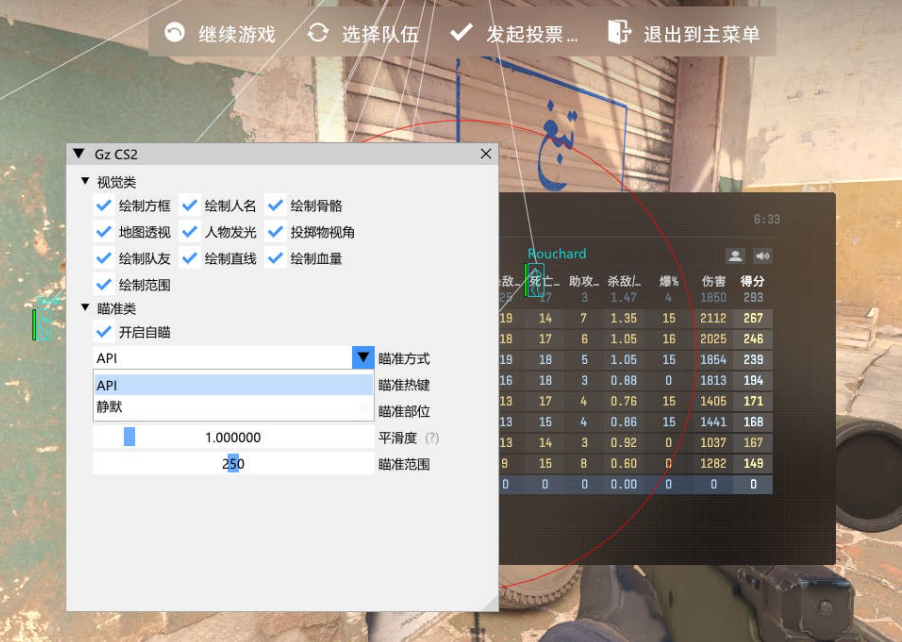The image size is (902, 642).
Task: Click the player profile icon on the scoreboard
Action: click(735, 256)
